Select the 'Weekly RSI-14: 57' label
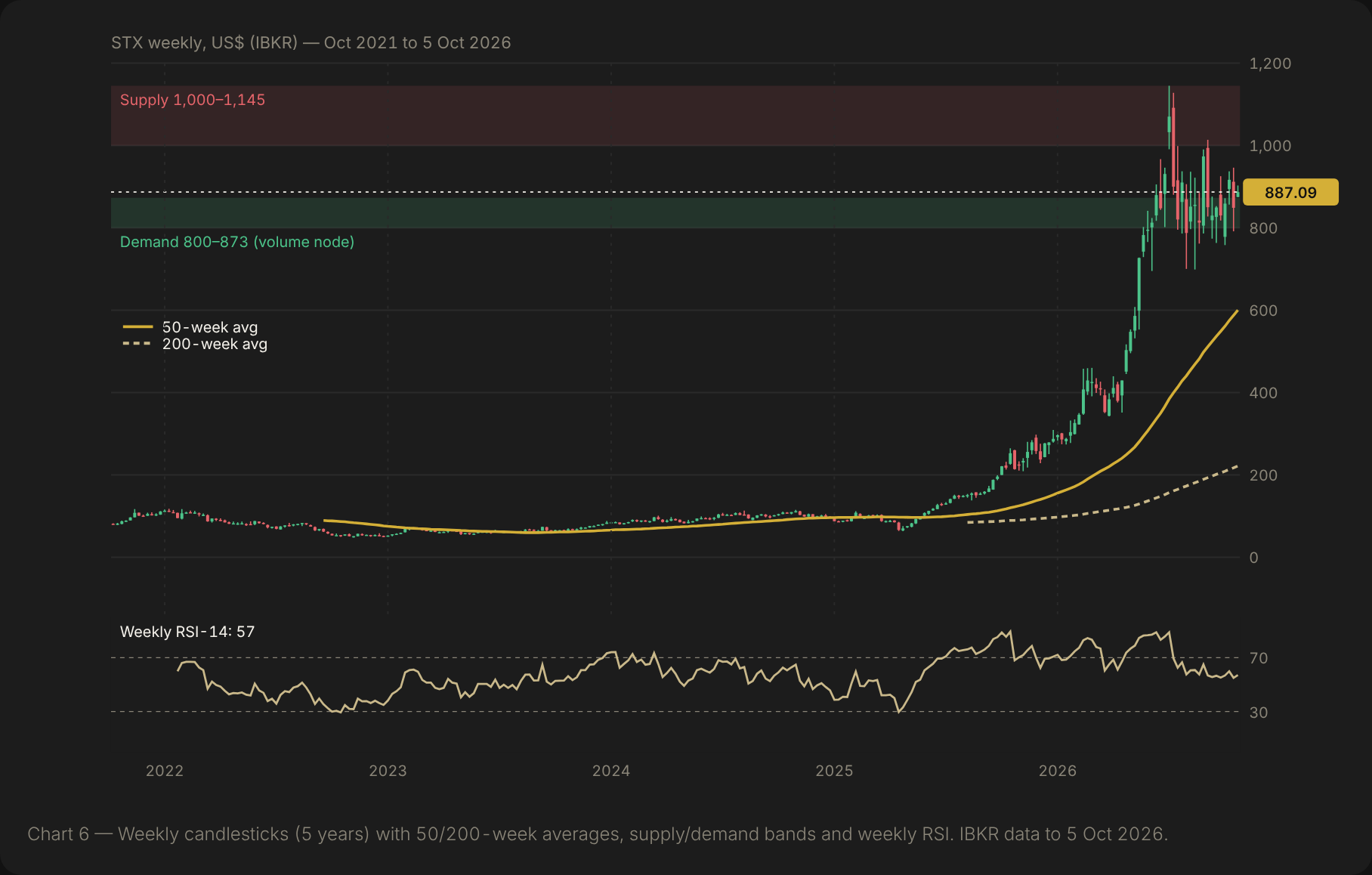The height and width of the screenshot is (875, 1372). tap(187, 632)
